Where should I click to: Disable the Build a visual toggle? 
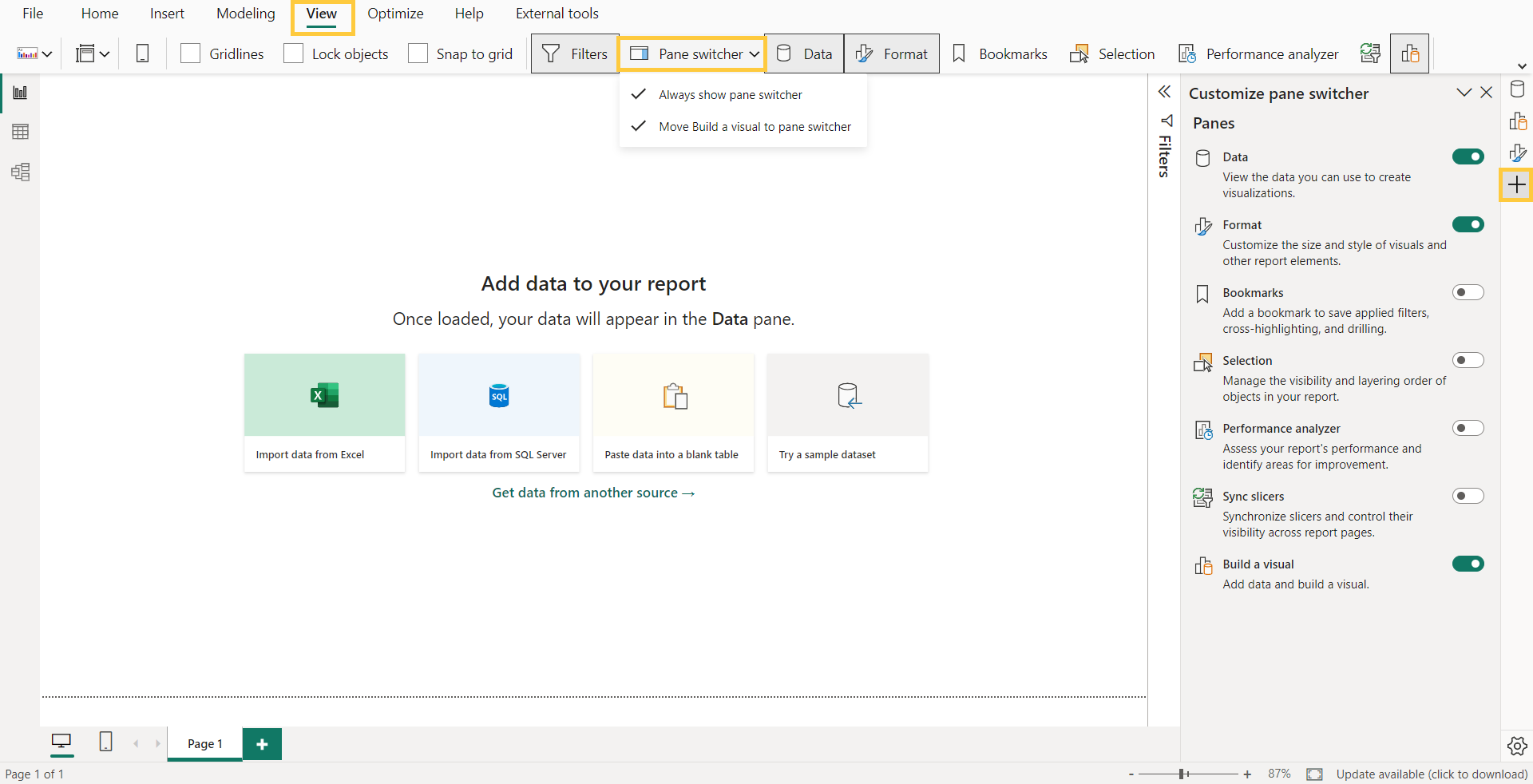tap(1467, 564)
